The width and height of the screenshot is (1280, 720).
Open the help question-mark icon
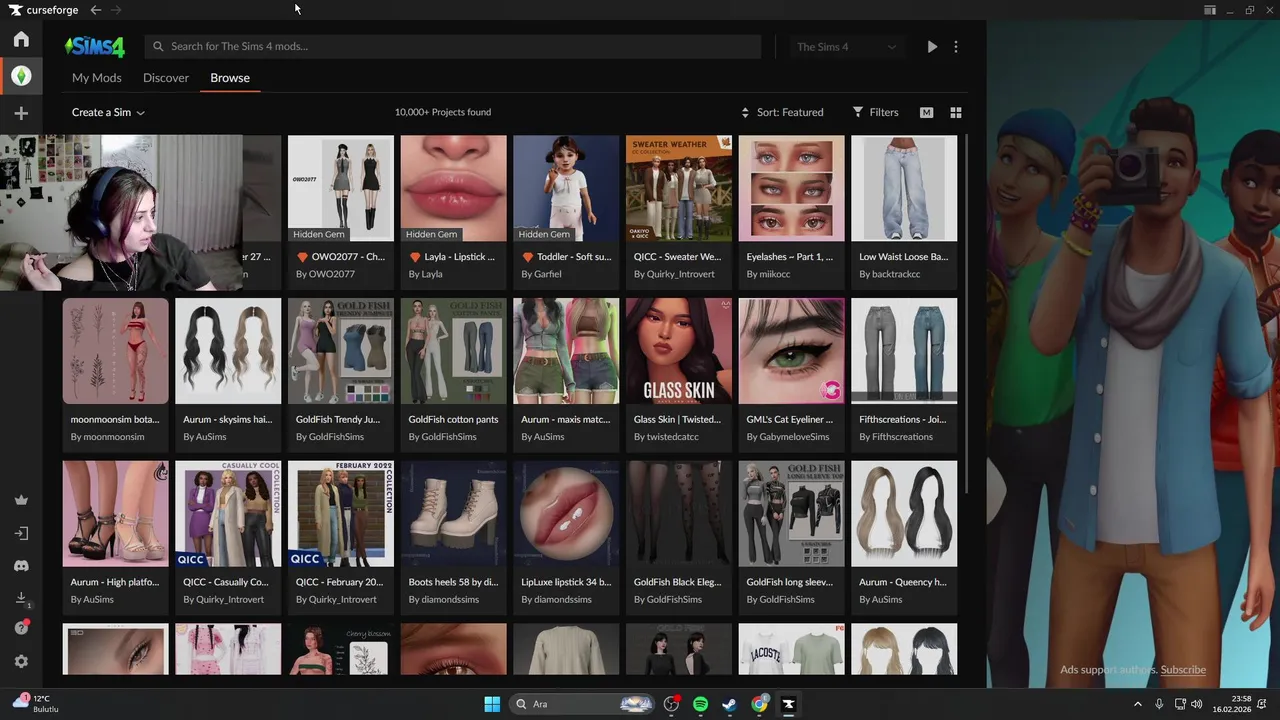click(x=21, y=628)
